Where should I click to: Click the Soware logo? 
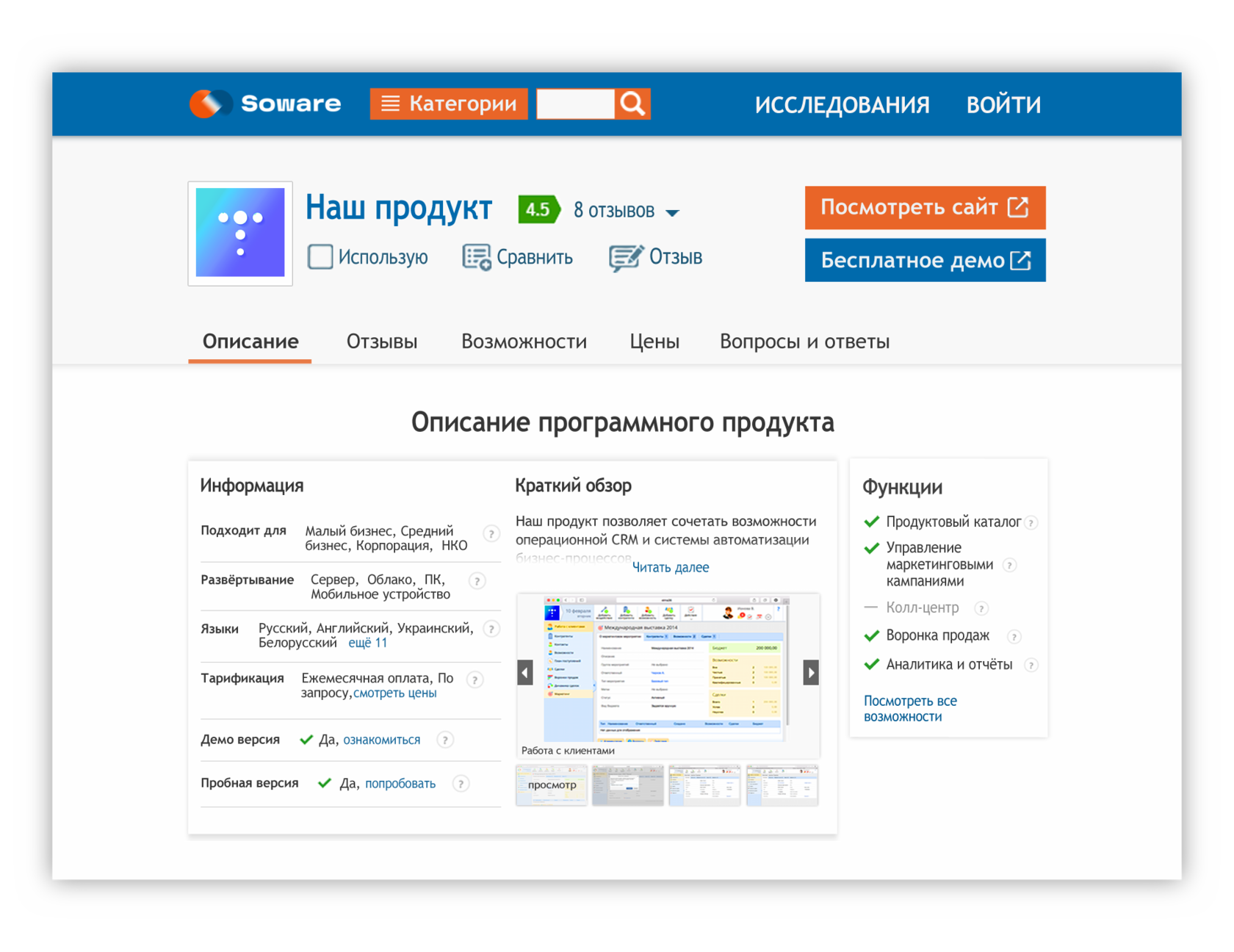[265, 104]
